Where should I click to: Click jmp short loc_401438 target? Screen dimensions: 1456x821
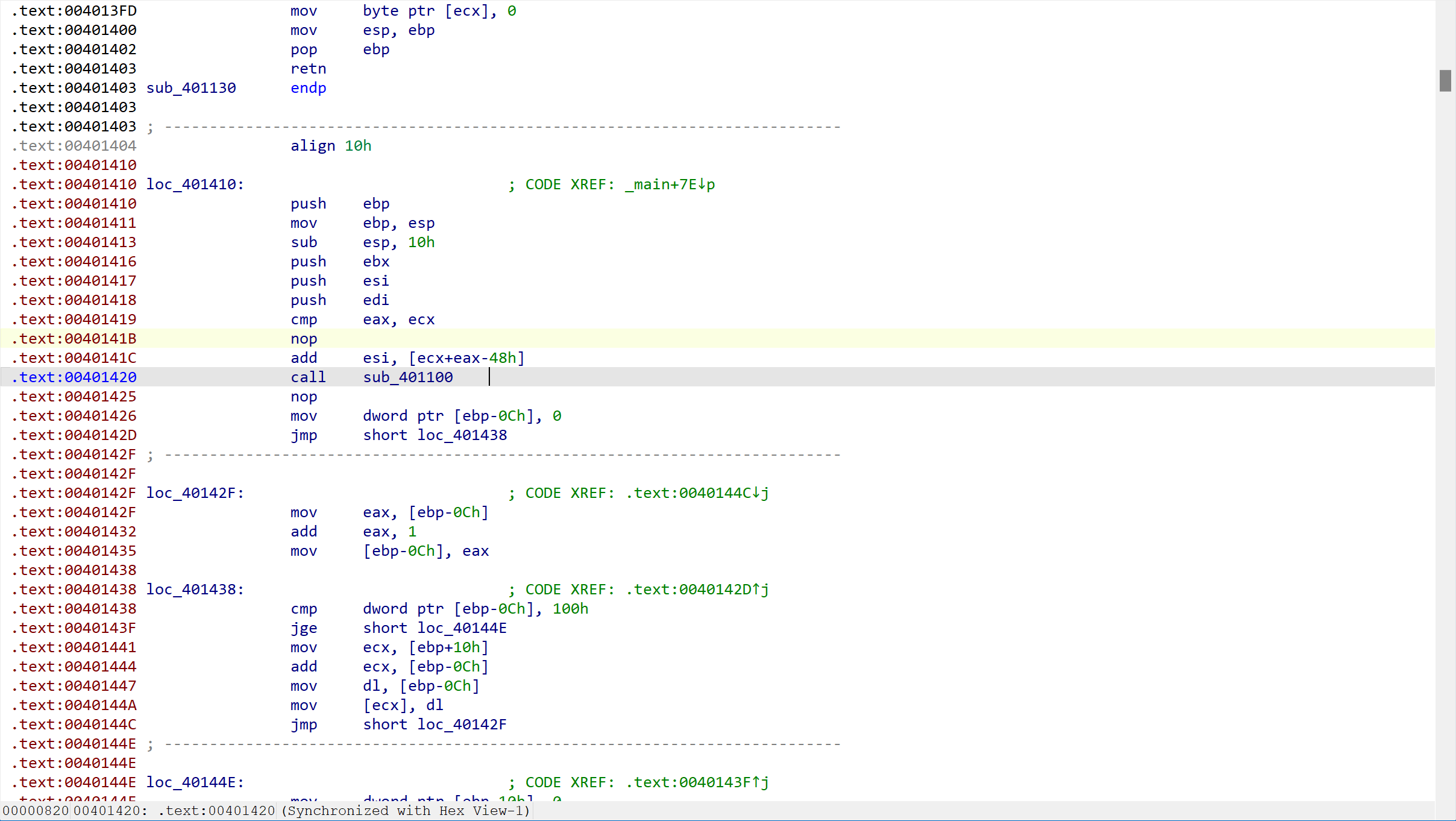click(x=462, y=435)
